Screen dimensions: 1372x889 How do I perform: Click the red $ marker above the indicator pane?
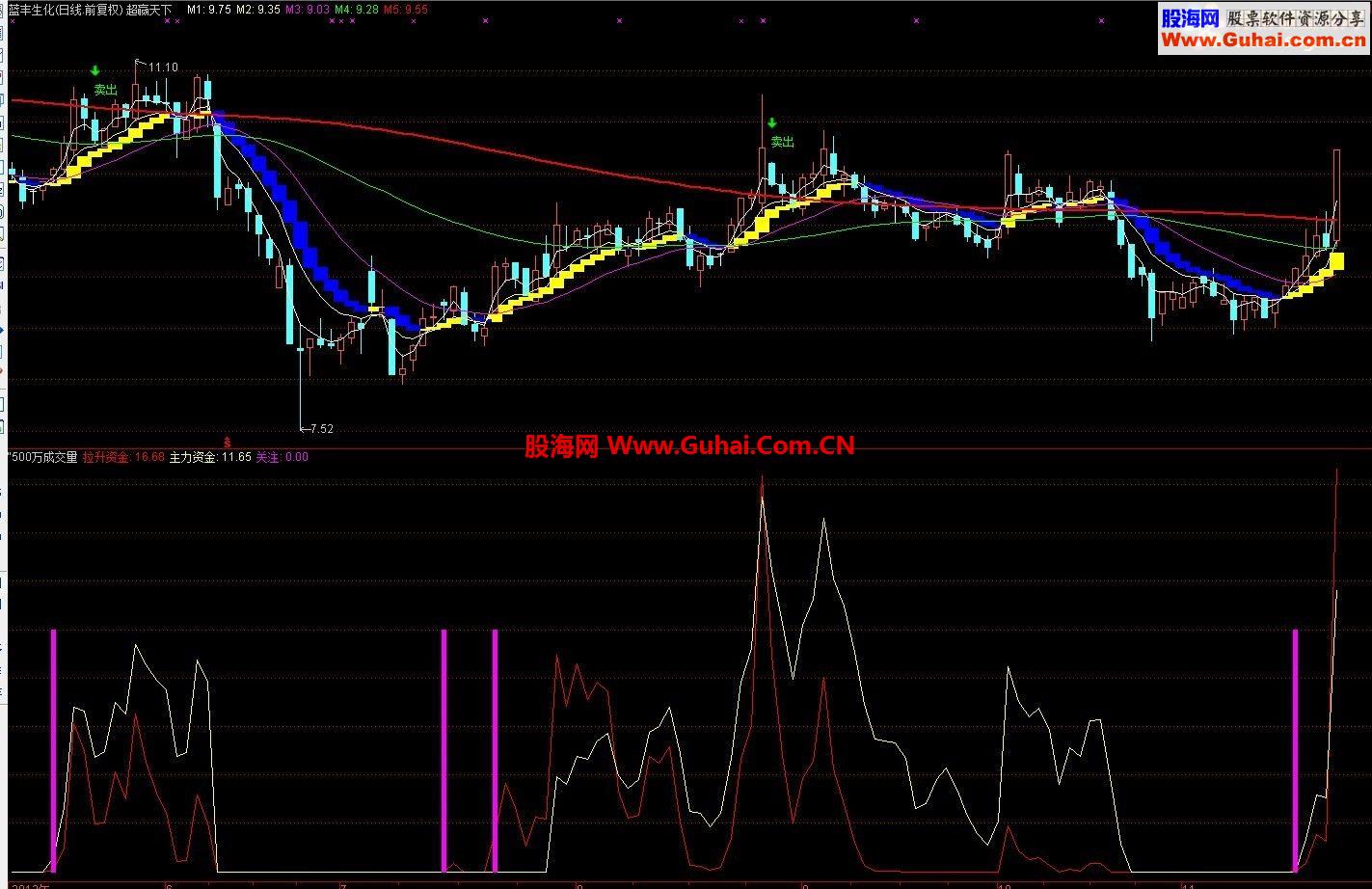228,442
